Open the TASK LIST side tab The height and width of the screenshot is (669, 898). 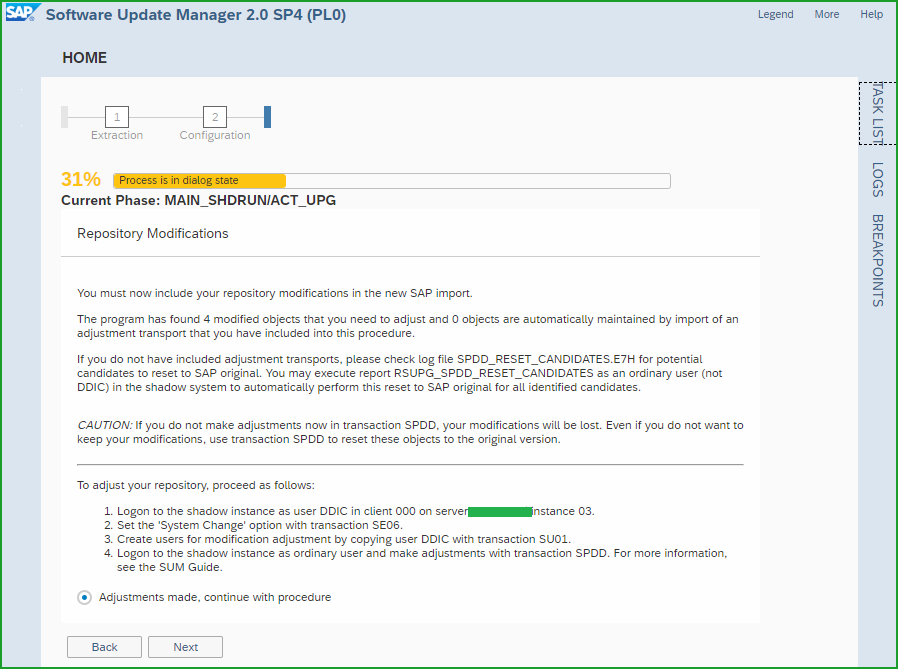pyautogui.click(x=877, y=113)
